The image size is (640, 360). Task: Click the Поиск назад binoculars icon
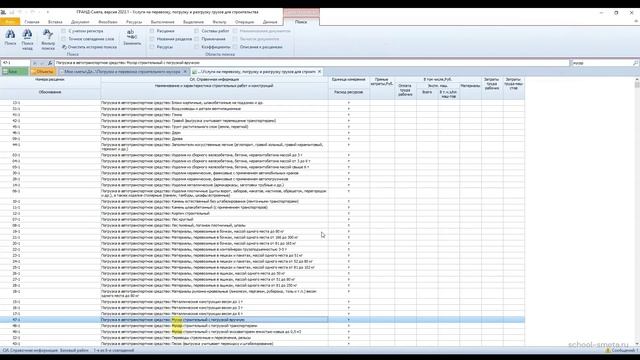27,34
